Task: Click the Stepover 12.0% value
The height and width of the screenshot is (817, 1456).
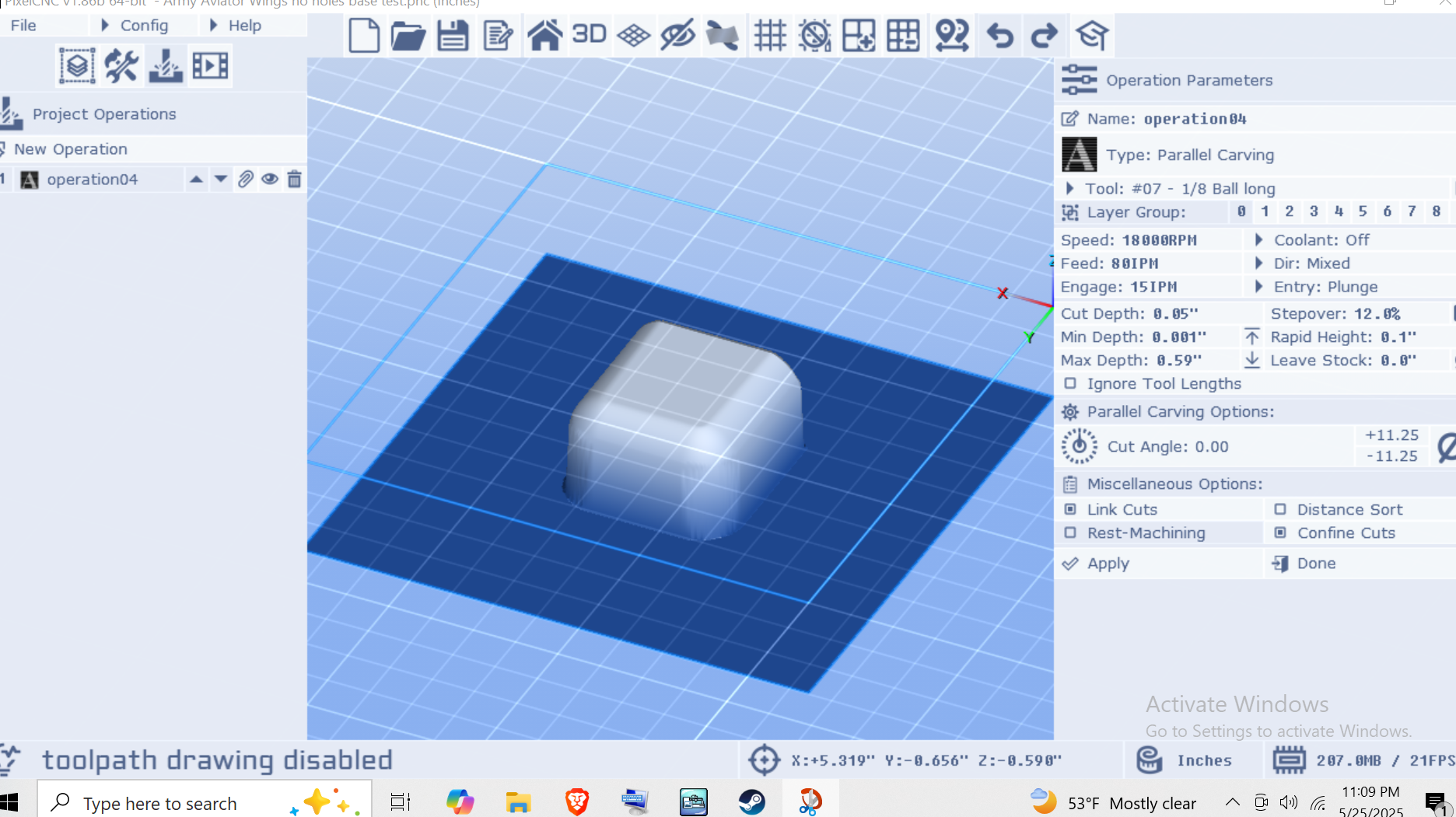Action: coord(1377,314)
